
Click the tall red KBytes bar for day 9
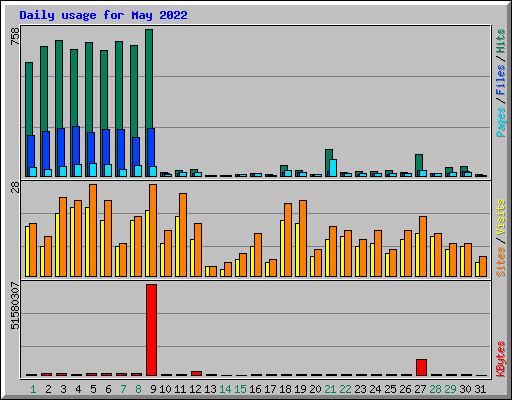[x=151, y=330]
